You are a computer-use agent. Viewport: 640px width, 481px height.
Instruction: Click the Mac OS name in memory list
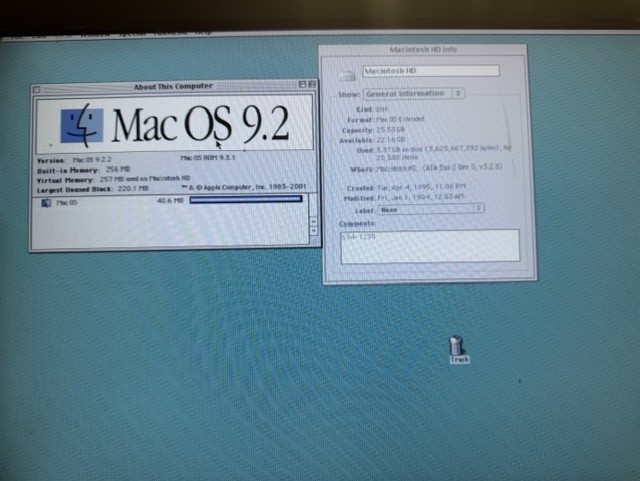coord(67,203)
